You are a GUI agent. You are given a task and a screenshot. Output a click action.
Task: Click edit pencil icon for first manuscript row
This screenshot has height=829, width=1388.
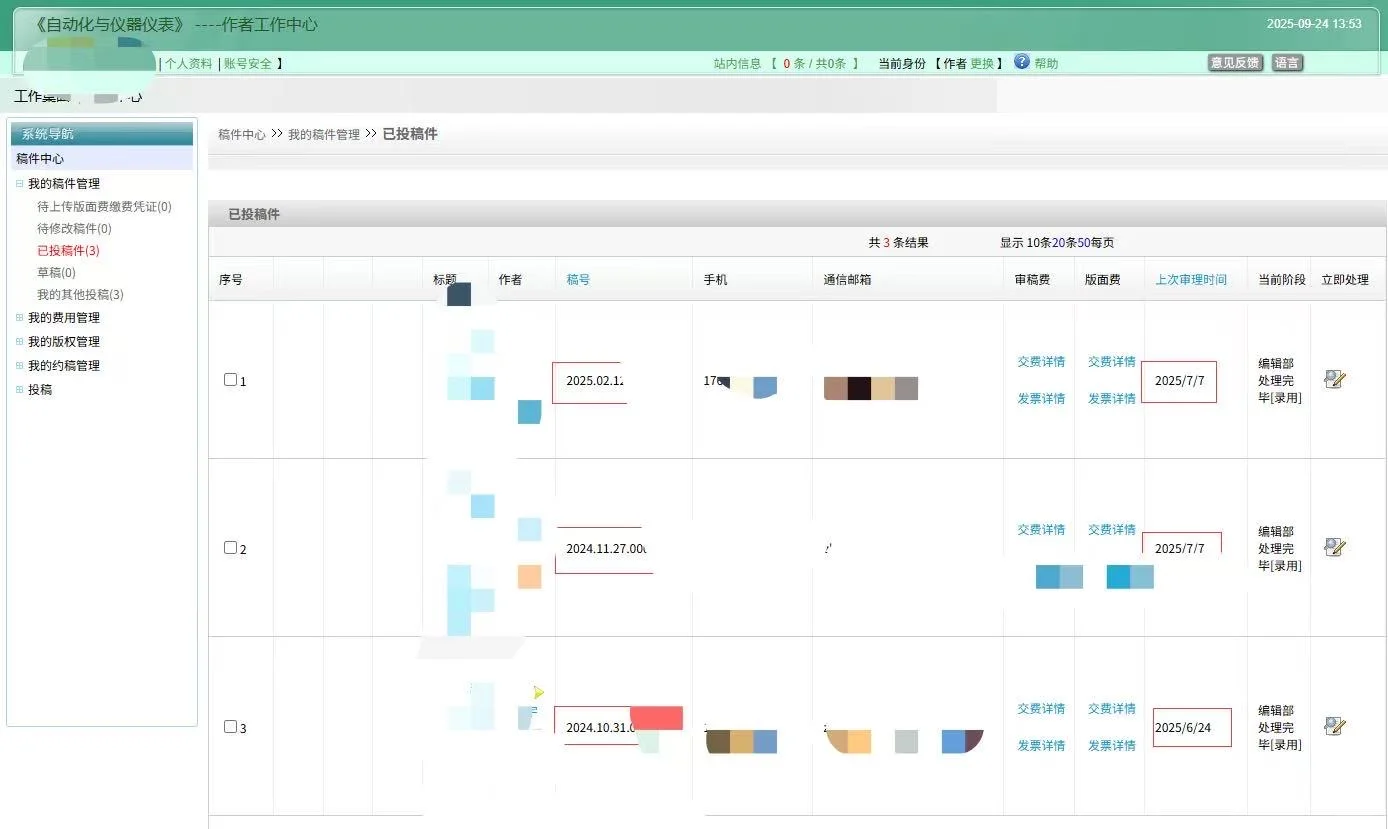tap(1333, 378)
